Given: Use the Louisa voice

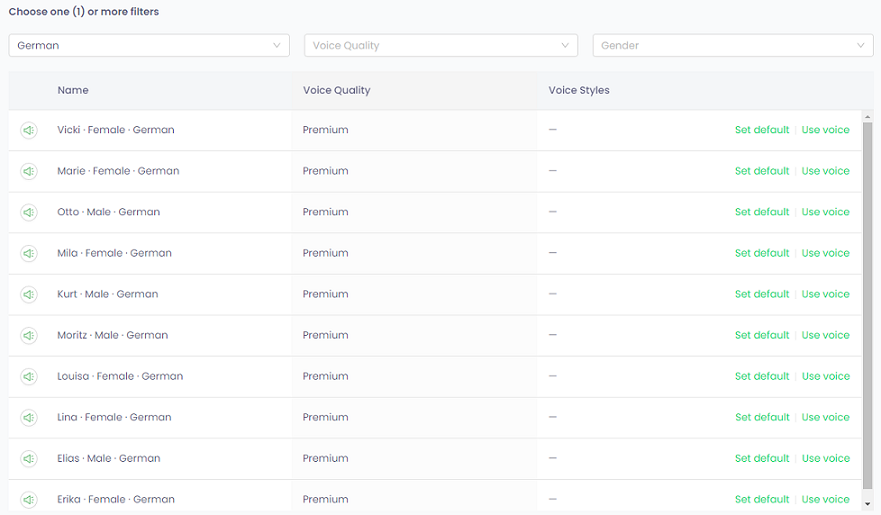Looking at the screenshot, I should point(825,376).
